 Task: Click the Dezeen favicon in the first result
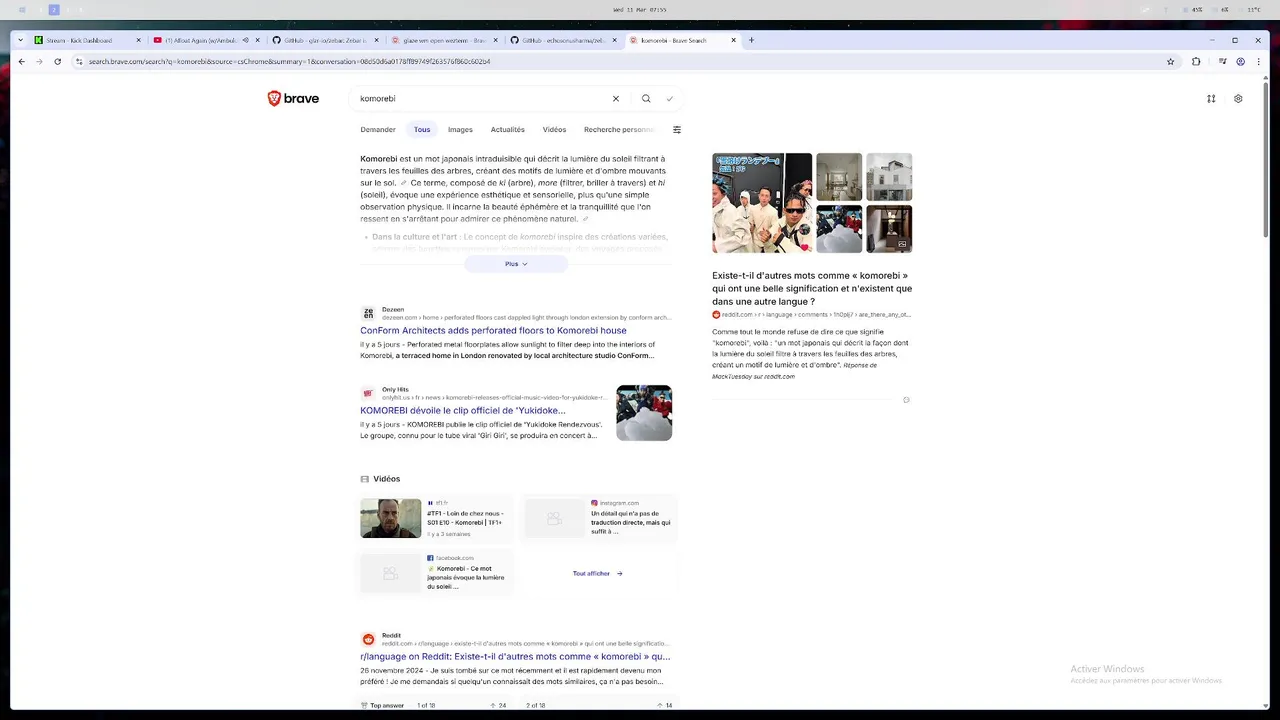pos(368,314)
